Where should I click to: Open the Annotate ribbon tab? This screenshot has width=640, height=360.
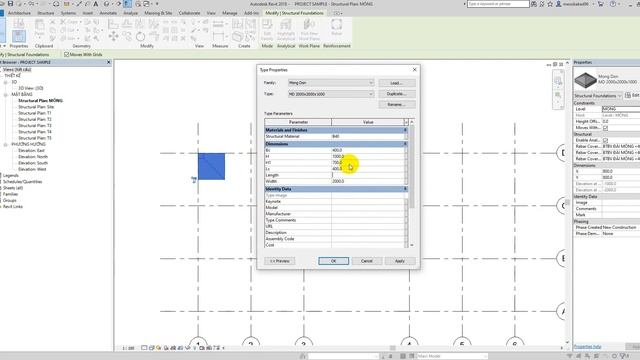[108, 13]
